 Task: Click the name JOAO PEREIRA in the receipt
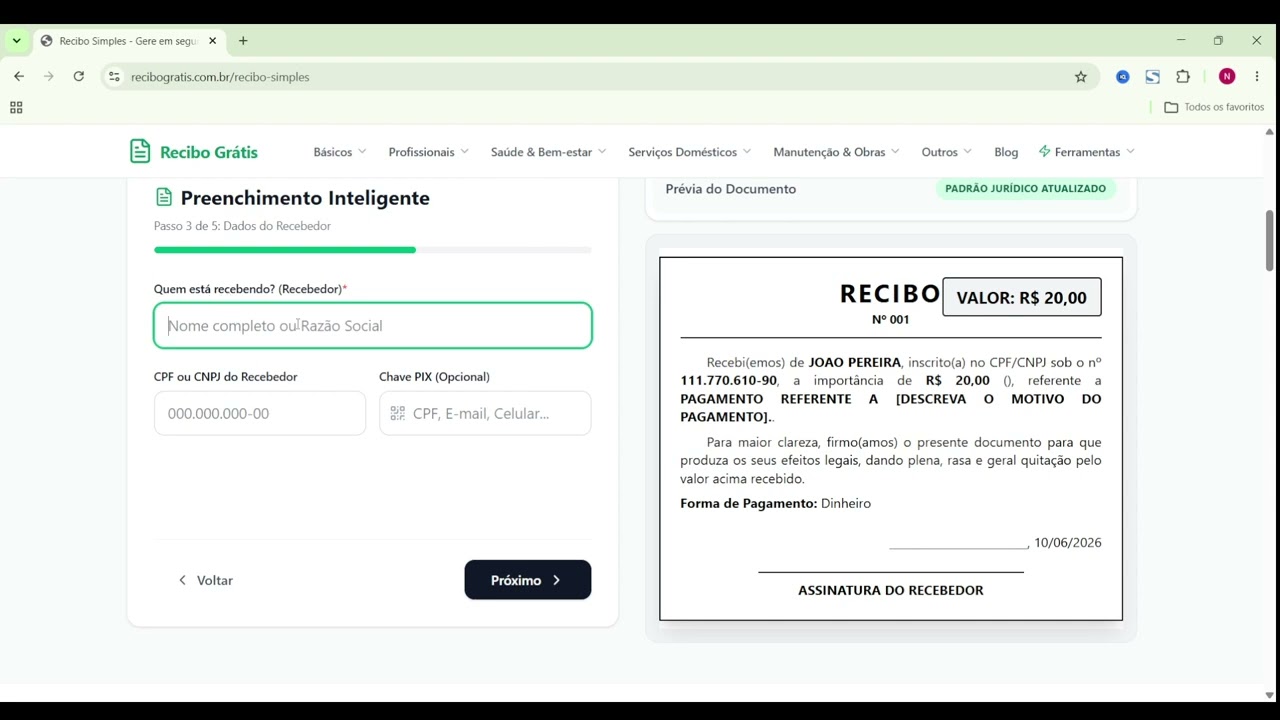pyautogui.click(x=855, y=363)
